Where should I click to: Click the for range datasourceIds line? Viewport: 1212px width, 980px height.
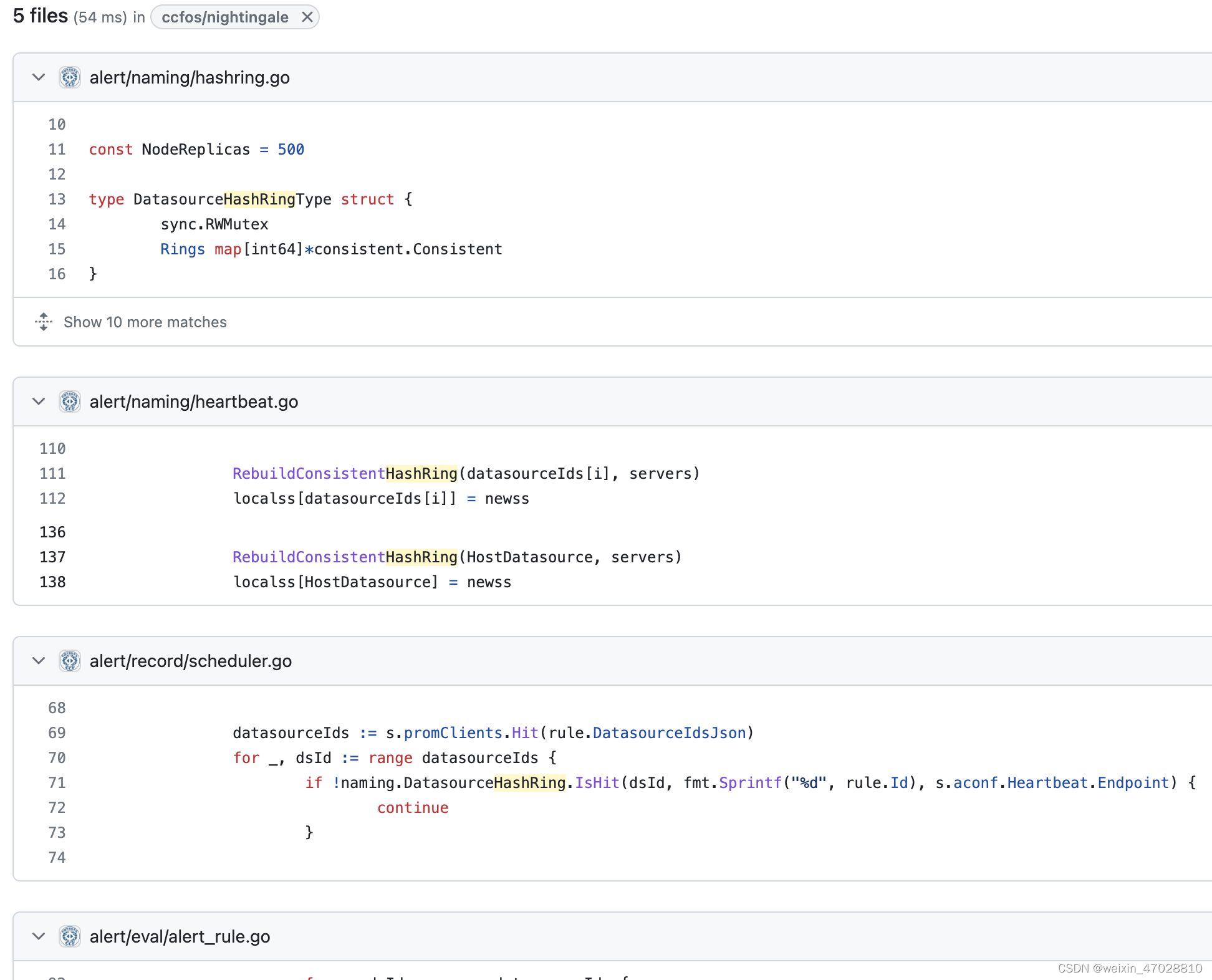tap(395, 758)
